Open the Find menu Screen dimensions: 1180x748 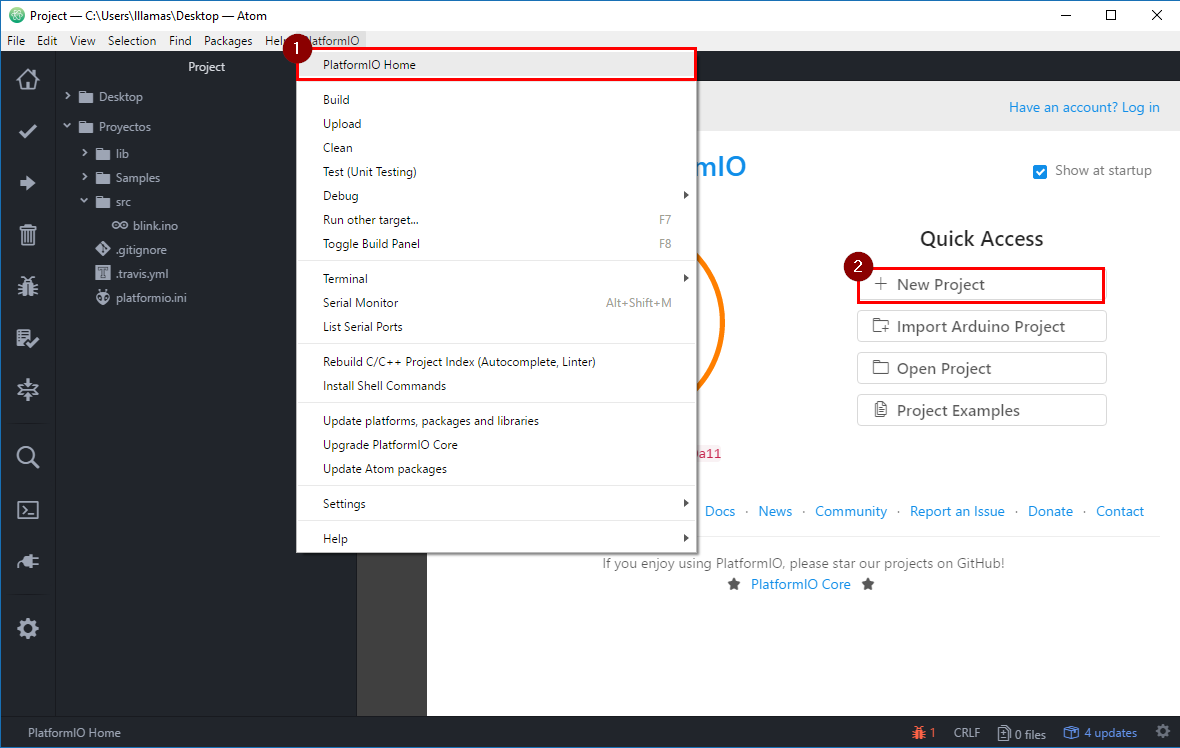pos(180,41)
